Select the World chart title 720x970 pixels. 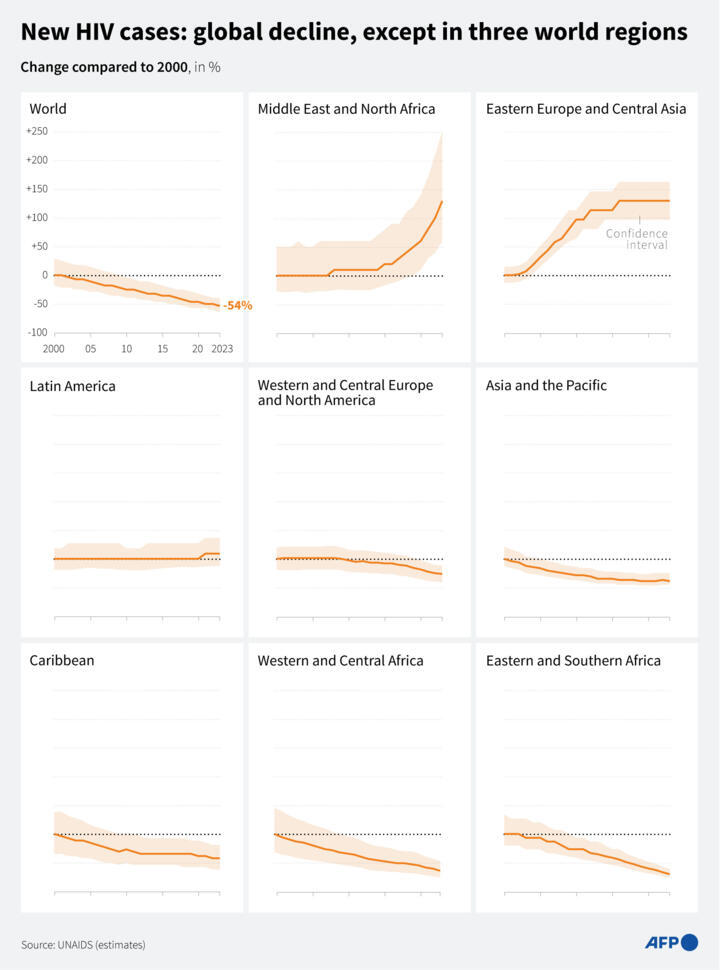(x=48, y=108)
